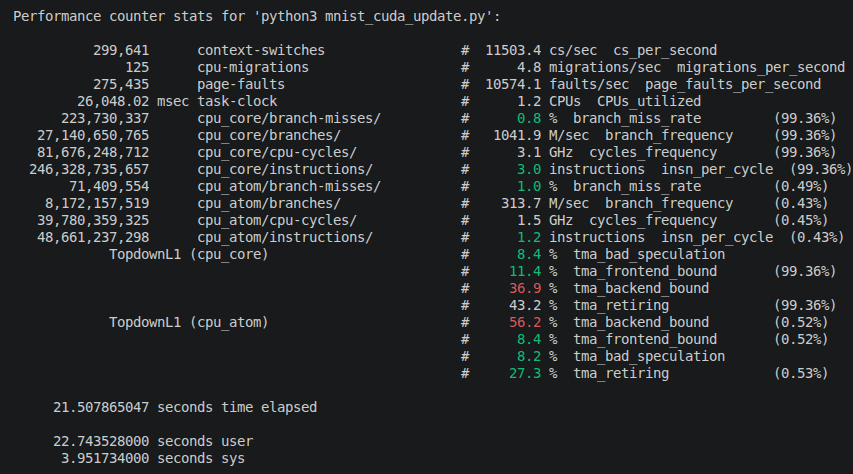Select the 8.2 % tma_bad_speculation atom value
The height and width of the screenshot is (474, 853).
pyautogui.click(x=537, y=356)
